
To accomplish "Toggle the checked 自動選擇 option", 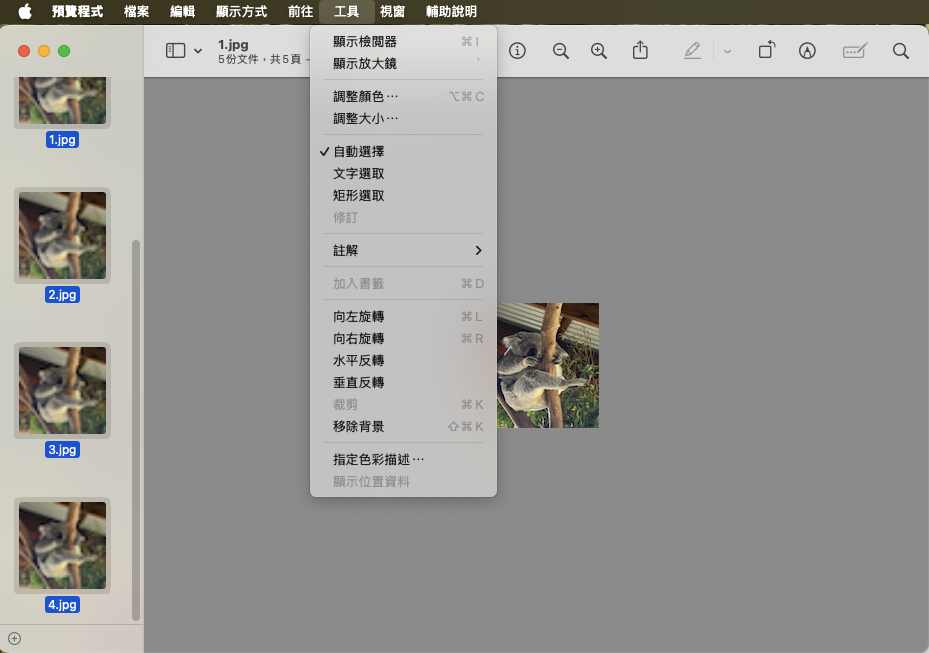I will coord(359,152).
